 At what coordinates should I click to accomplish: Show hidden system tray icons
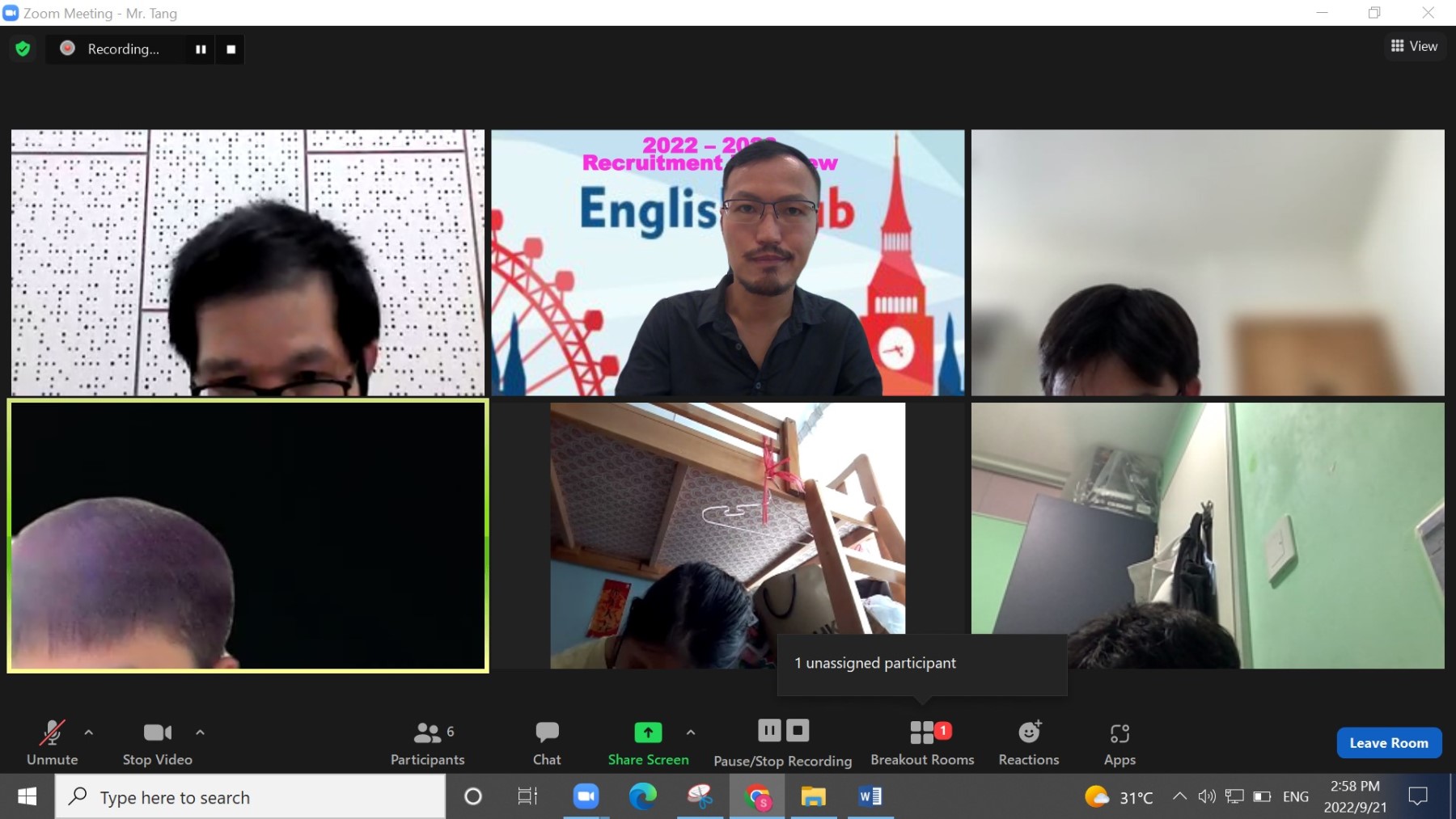coord(1180,796)
